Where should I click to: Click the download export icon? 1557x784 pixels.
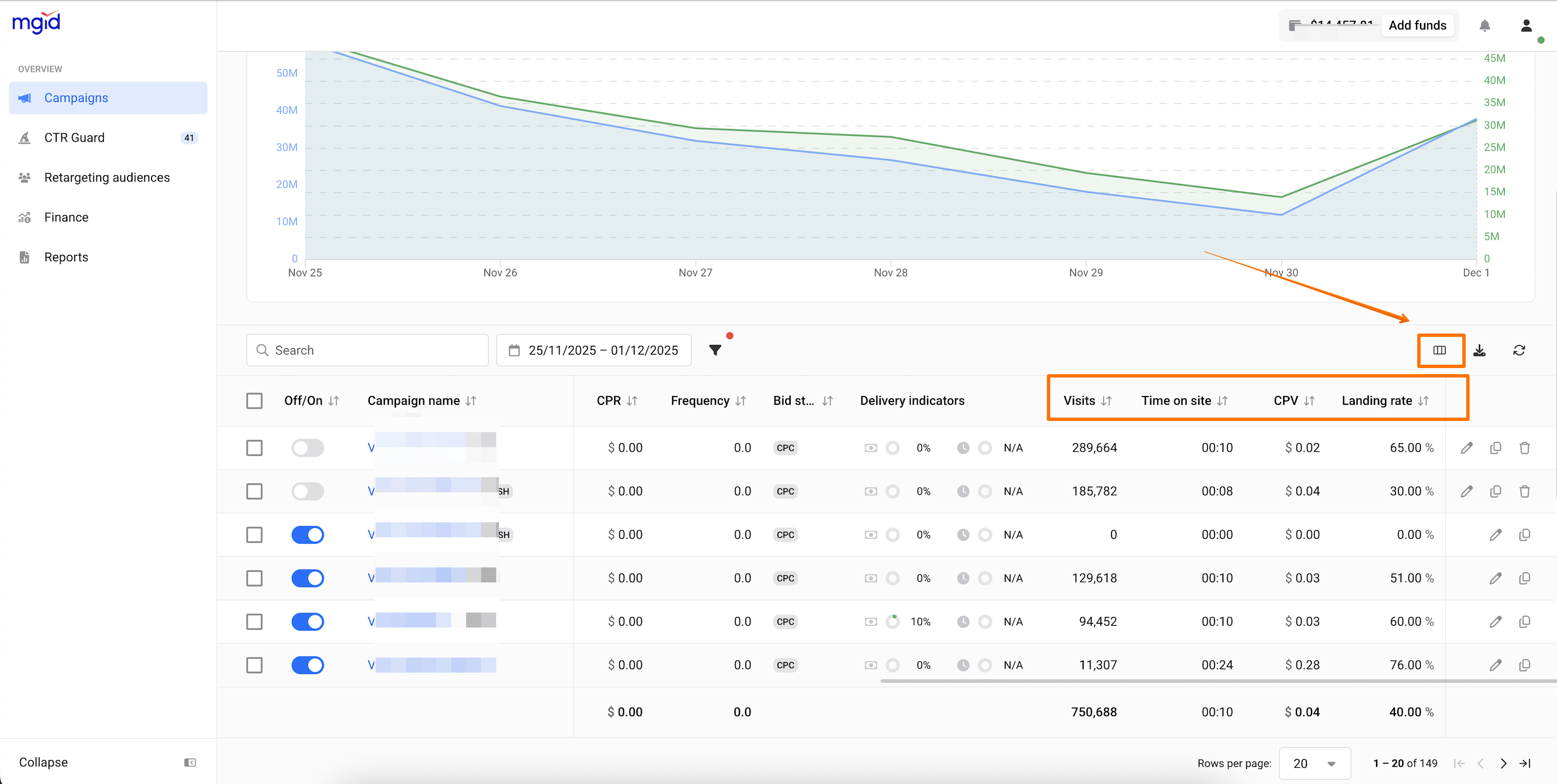(x=1479, y=351)
